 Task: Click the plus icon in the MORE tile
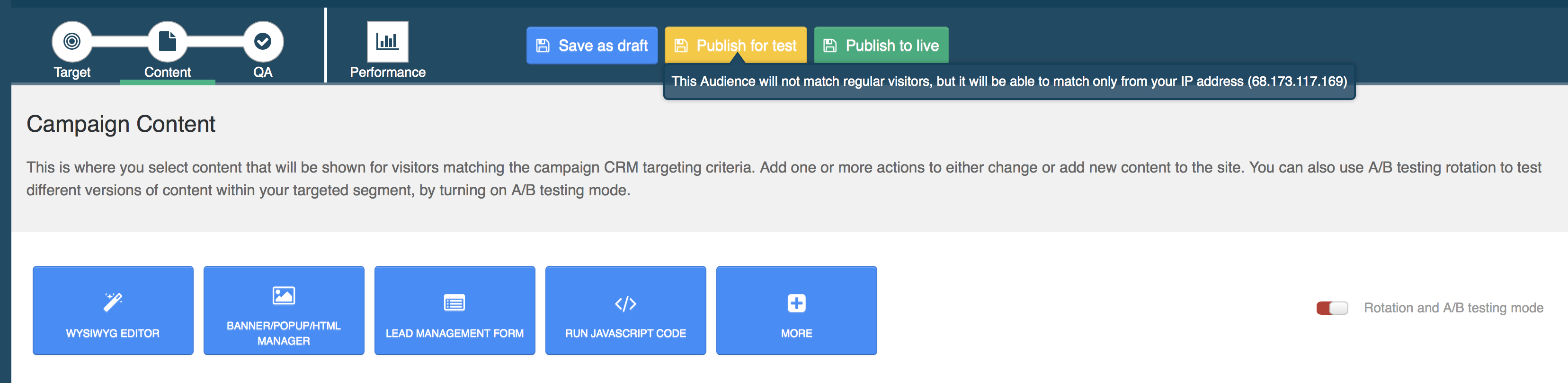pos(796,303)
